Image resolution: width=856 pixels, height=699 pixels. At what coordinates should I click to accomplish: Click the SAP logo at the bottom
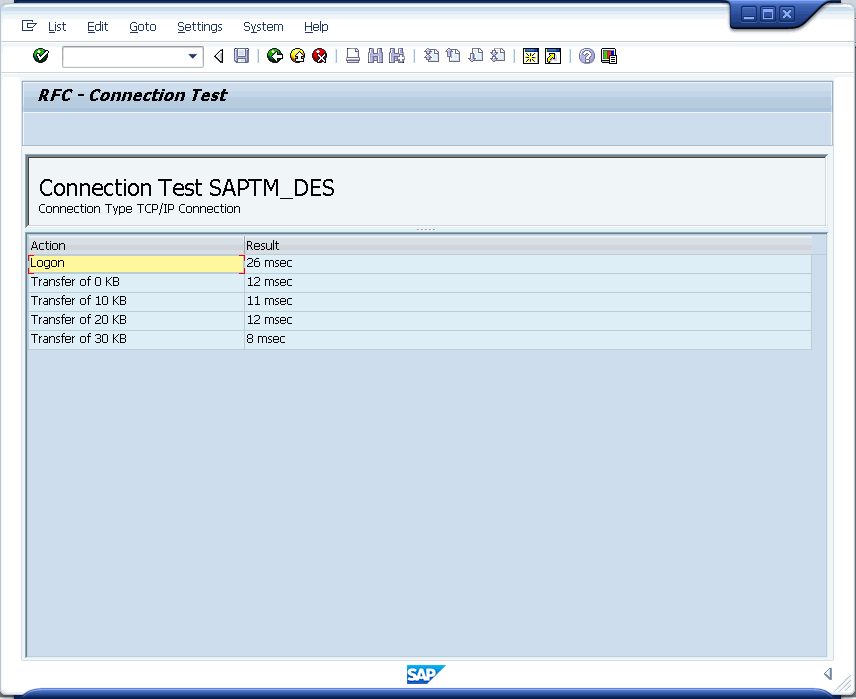(426, 674)
